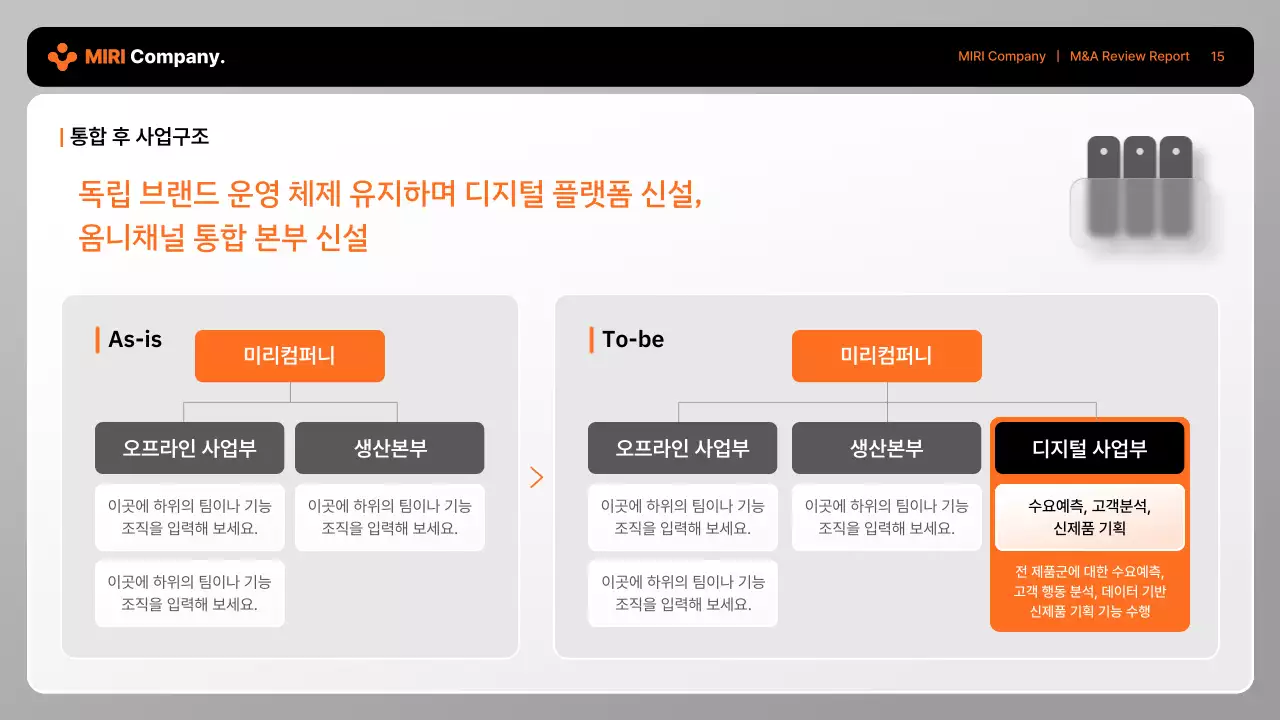Image resolution: width=1280 pixels, height=720 pixels.
Task: Click the first placeholder text box under 오프라인 사업부
Action: click(x=189, y=517)
